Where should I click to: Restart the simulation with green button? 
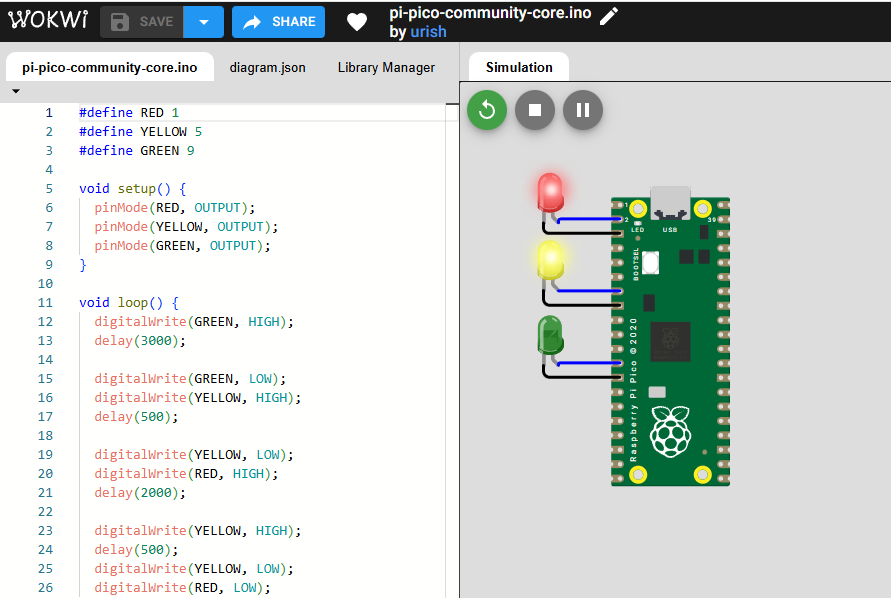point(487,110)
